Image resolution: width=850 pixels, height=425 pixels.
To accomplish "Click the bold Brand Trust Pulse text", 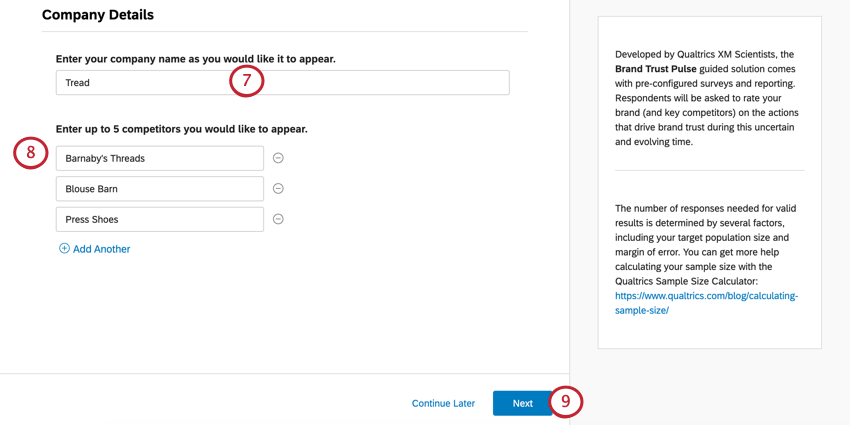I will coord(656,69).
